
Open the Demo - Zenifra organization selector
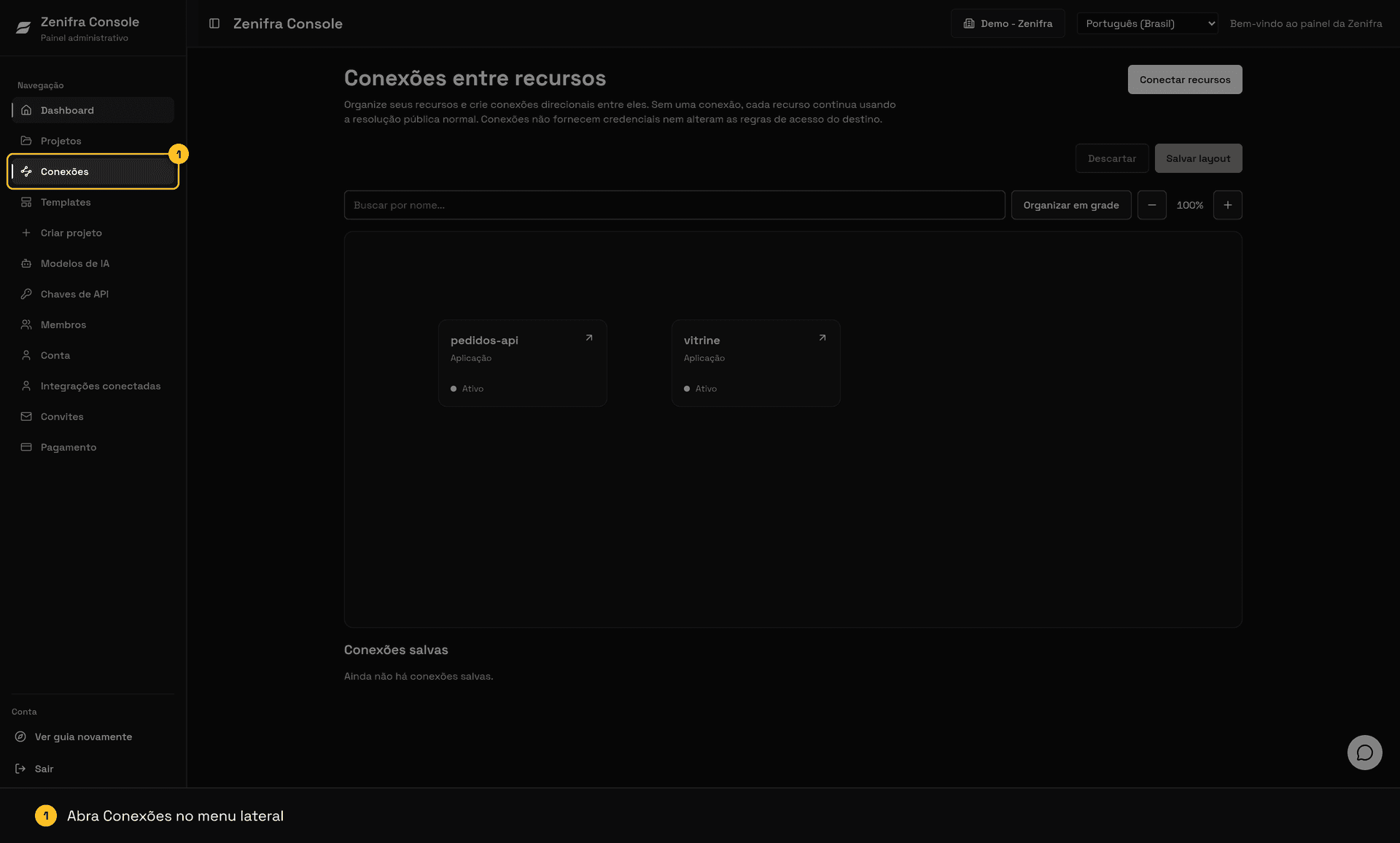tap(1008, 23)
